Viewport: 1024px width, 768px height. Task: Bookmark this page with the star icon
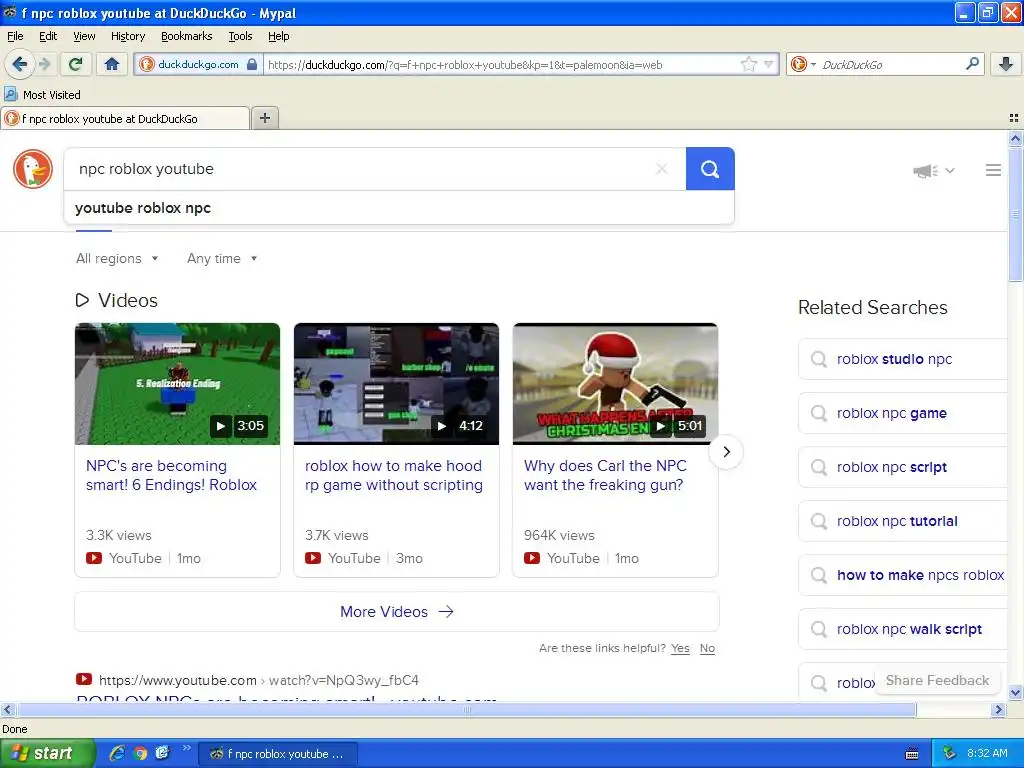click(748, 64)
